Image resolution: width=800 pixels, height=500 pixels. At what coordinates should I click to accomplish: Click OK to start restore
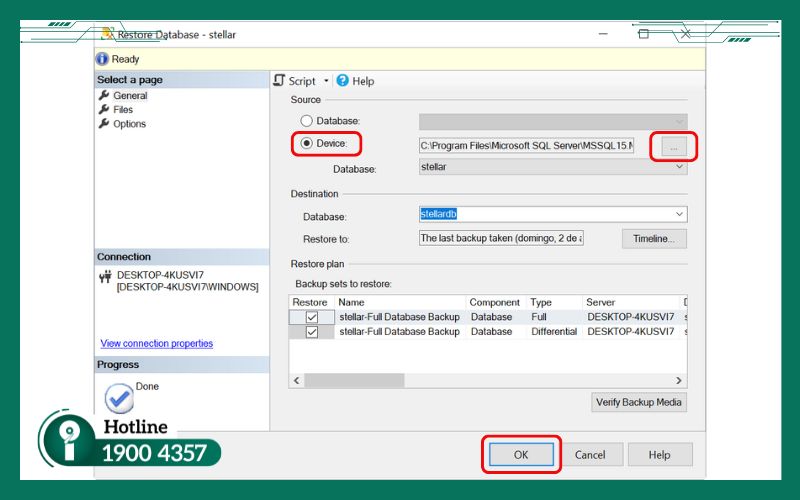(521, 455)
